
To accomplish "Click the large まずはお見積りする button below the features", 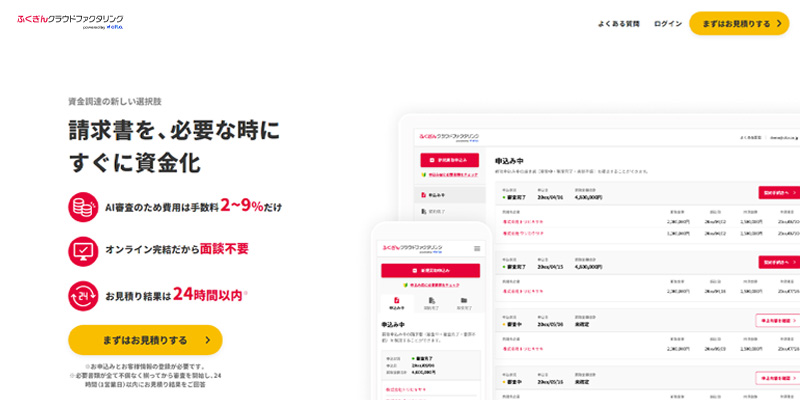I will click(145, 340).
